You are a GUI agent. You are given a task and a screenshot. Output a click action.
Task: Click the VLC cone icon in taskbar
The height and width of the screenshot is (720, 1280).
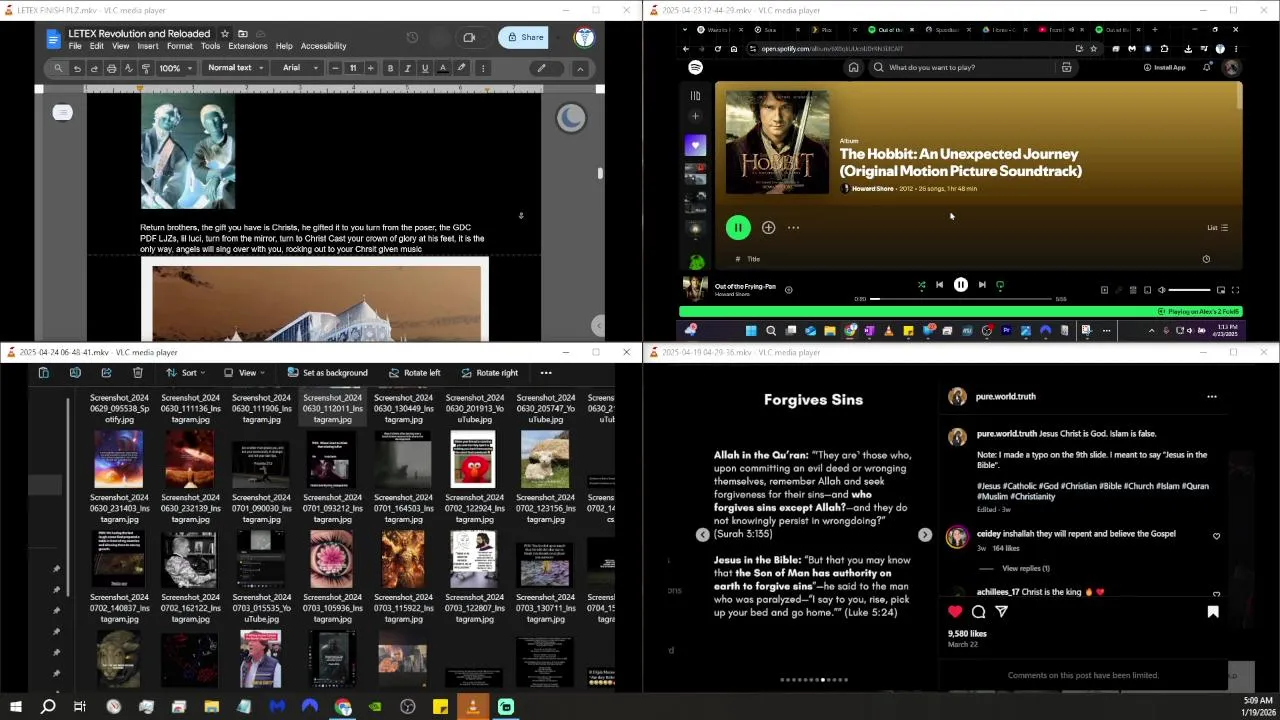(473, 707)
